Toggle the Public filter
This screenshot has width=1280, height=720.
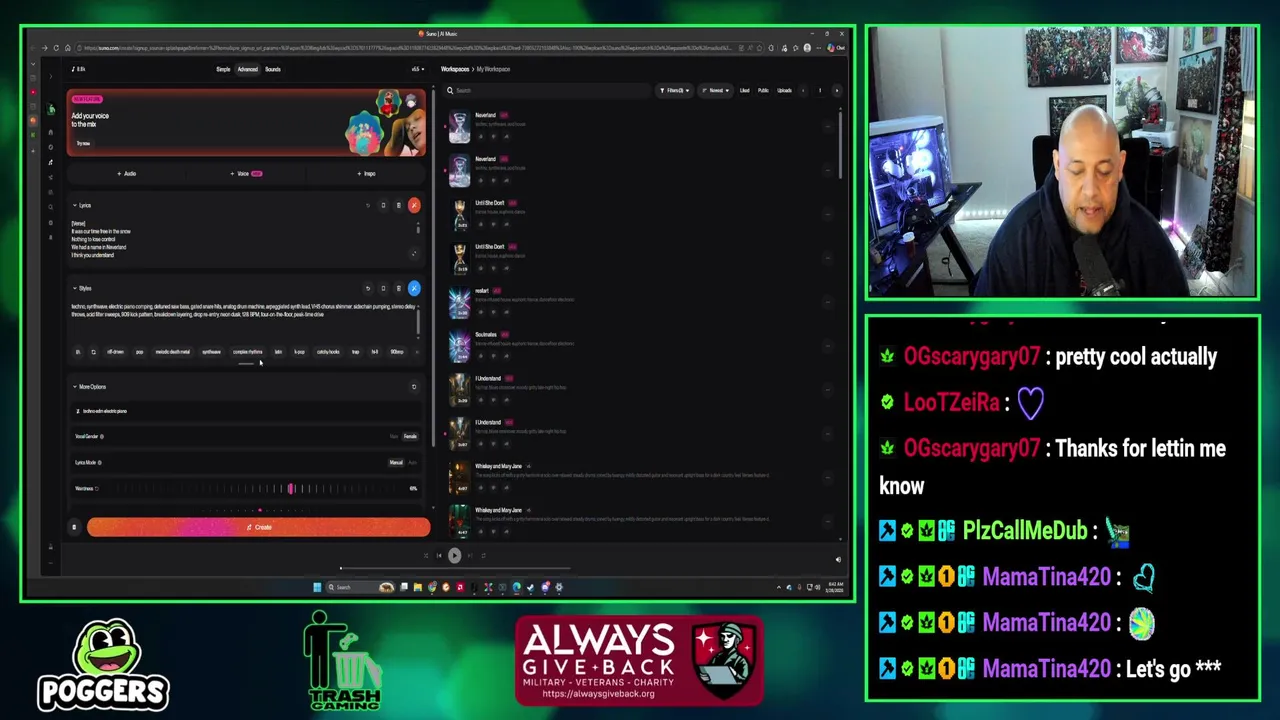(763, 91)
